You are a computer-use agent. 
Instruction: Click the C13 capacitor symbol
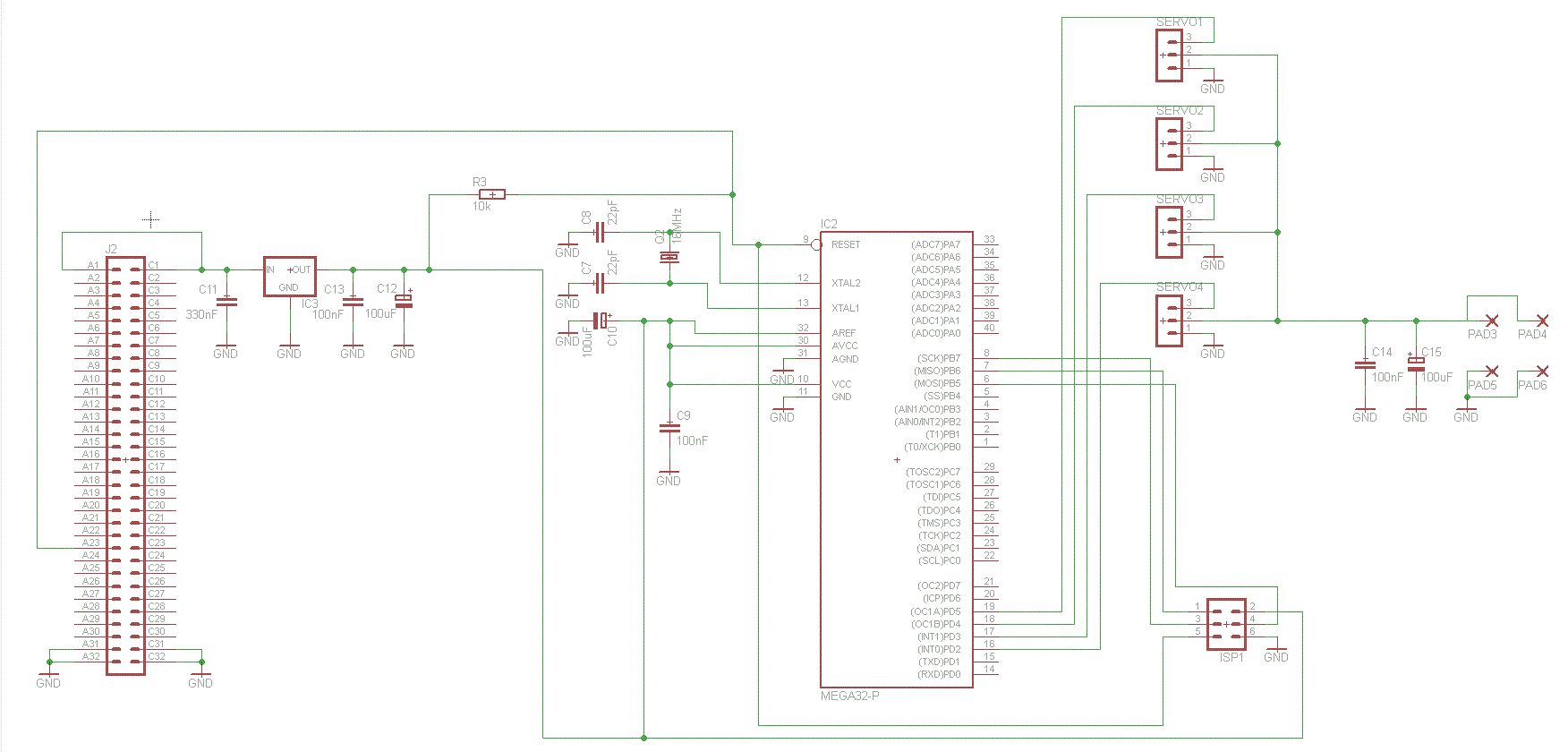point(353,302)
